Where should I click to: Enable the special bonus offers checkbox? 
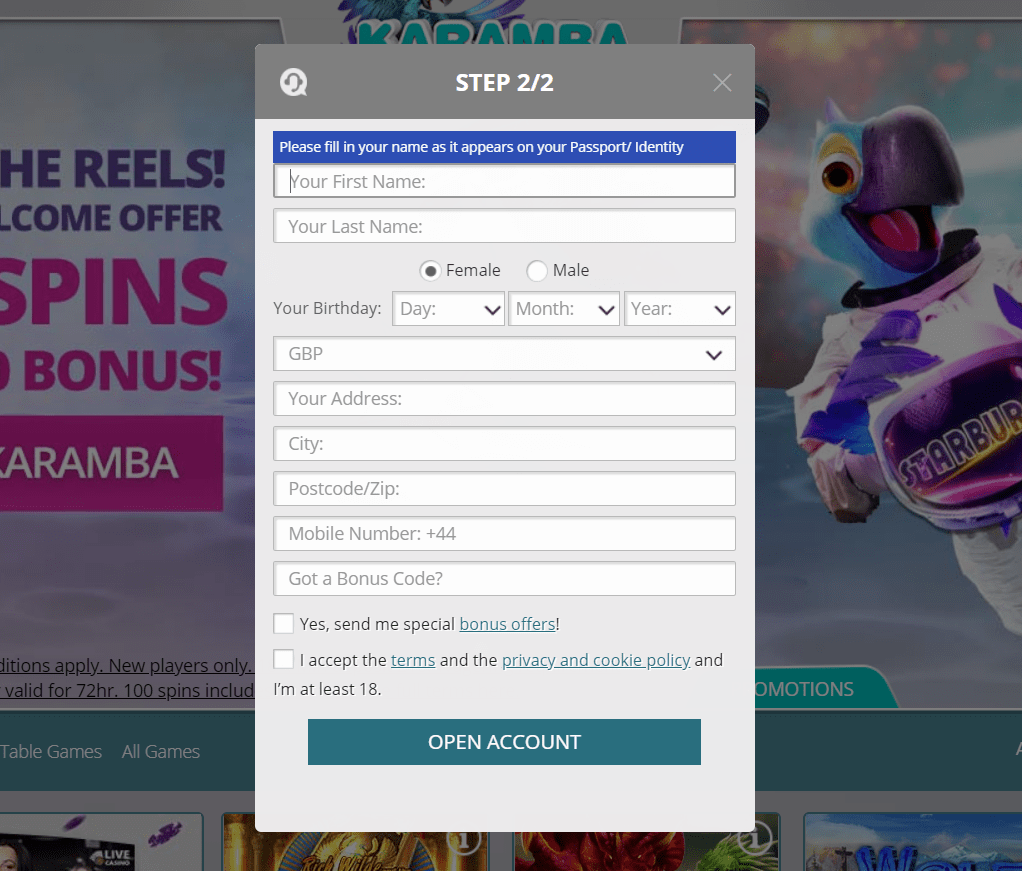click(284, 624)
